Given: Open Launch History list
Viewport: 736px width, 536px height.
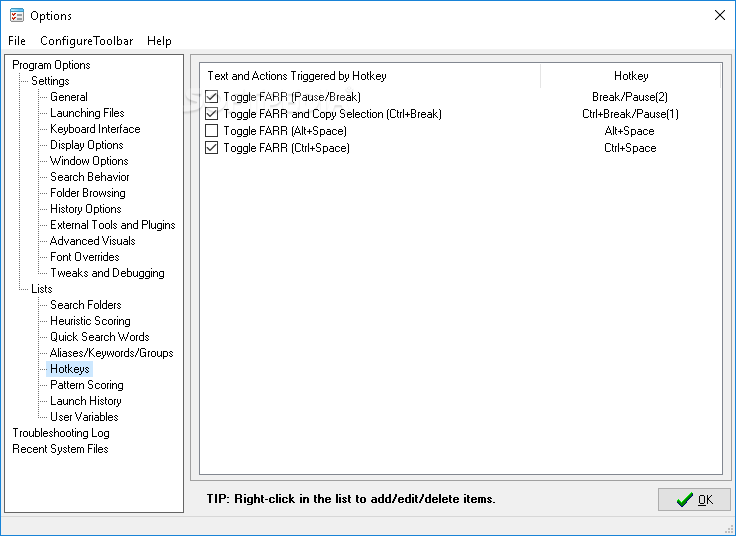Looking at the screenshot, I should pos(86,401).
